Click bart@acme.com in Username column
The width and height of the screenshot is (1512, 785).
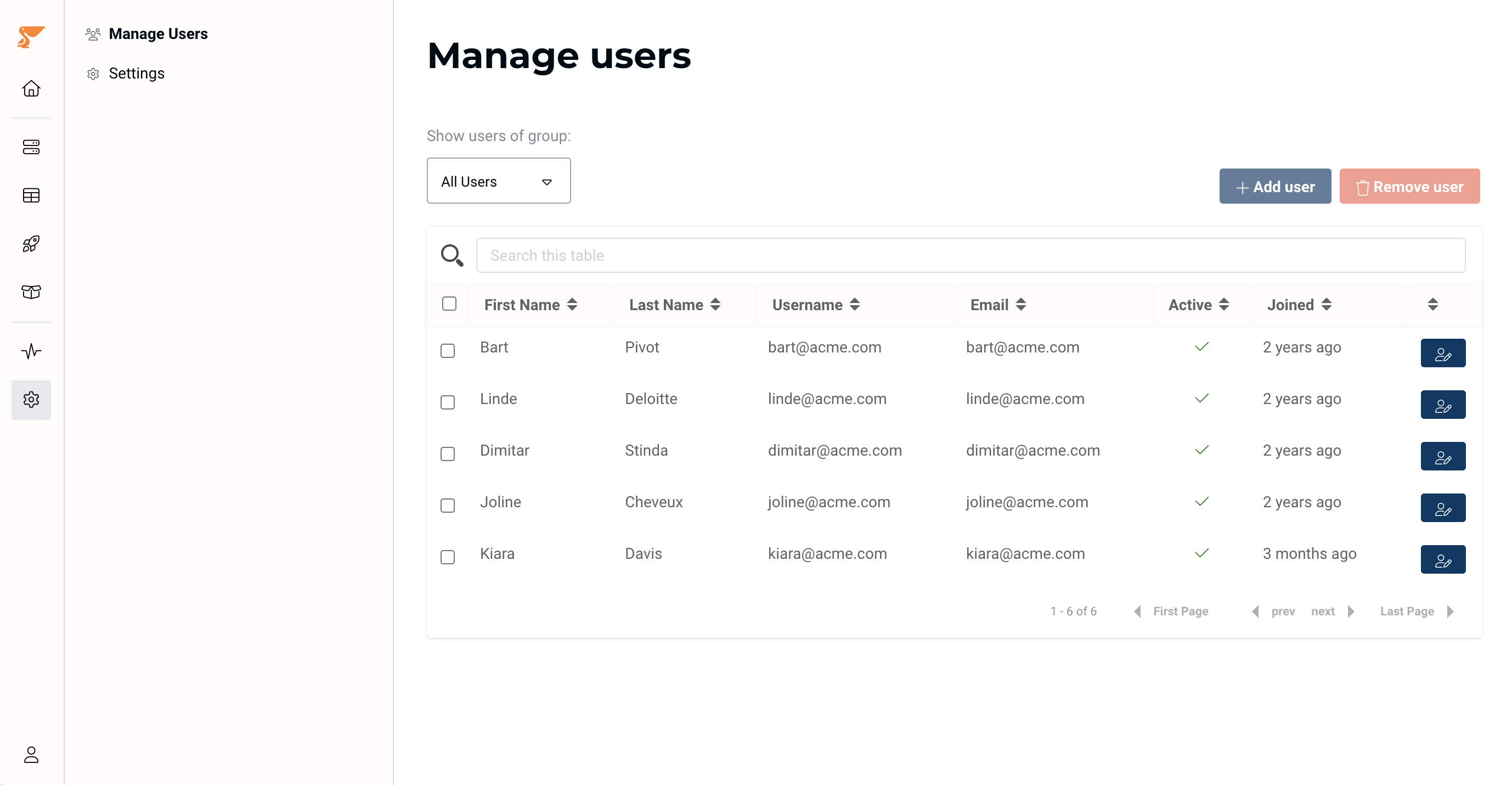[824, 347]
